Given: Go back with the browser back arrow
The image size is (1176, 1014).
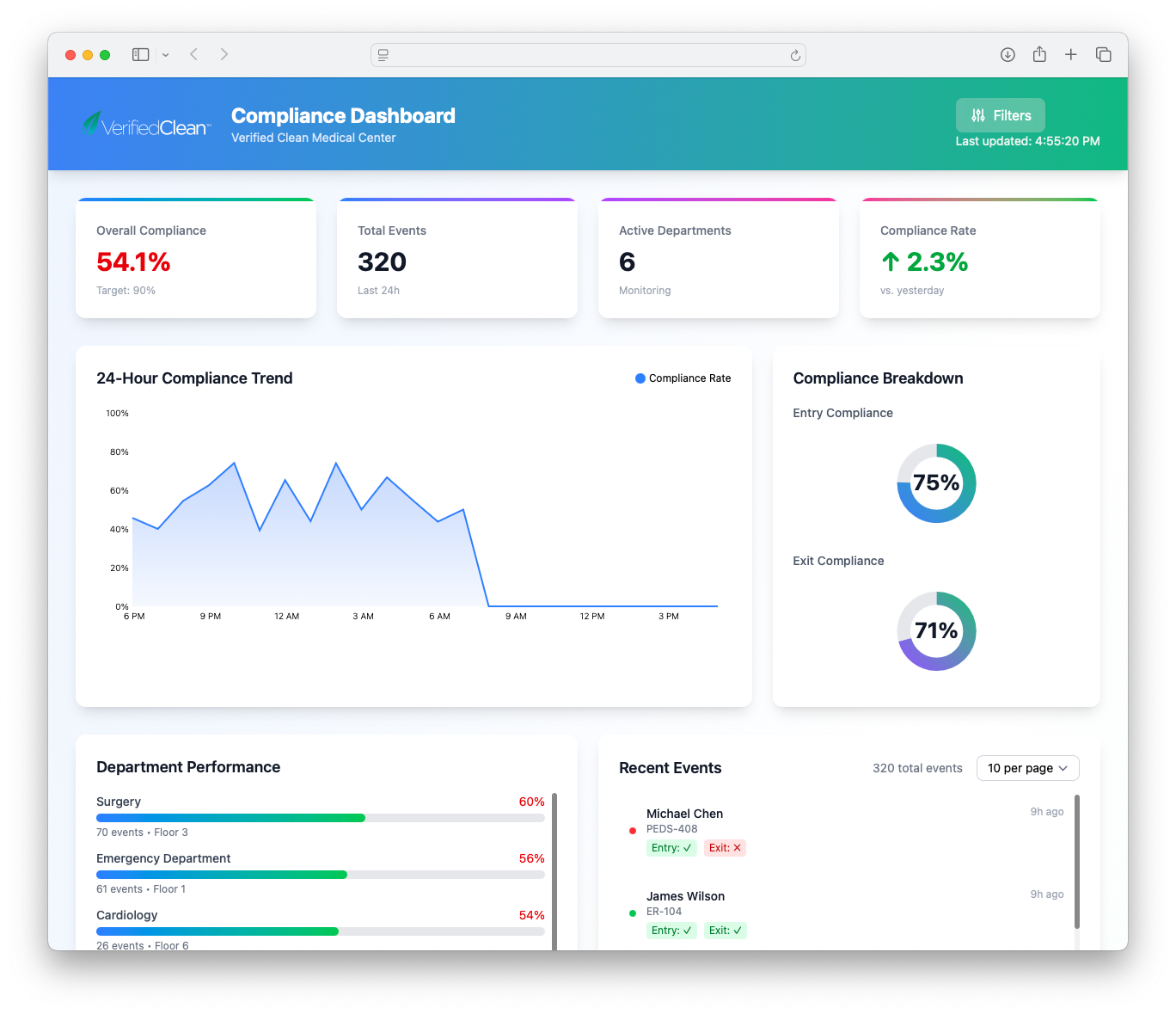Looking at the screenshot, I should (x=194, y=54).
